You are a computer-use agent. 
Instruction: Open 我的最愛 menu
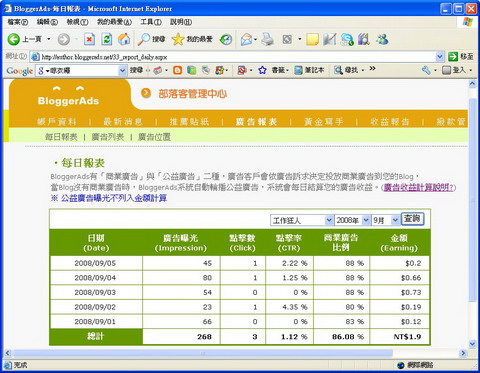pos(114,22)
